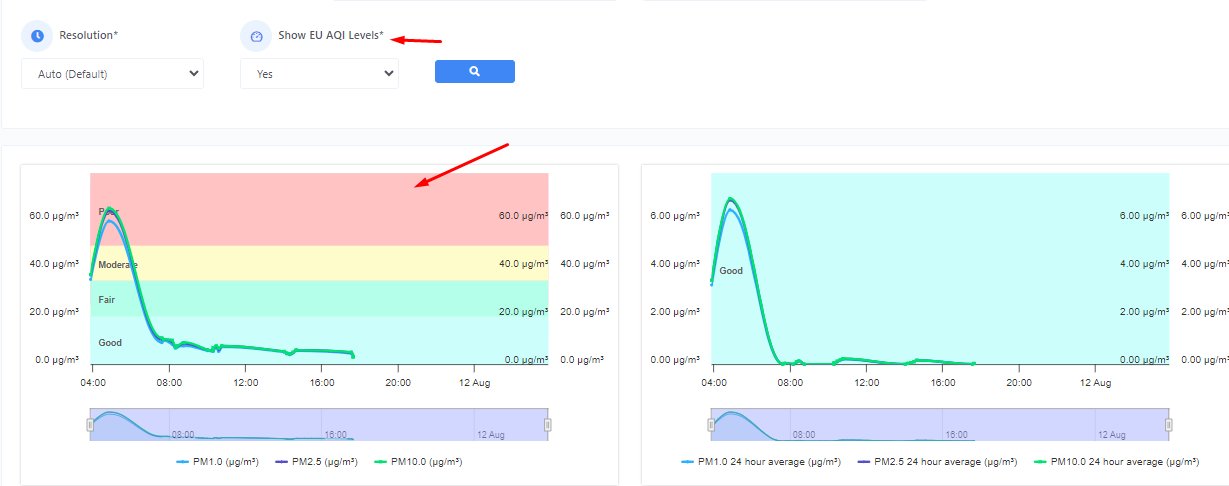Screen dimensions: 1229x486
Task: Click left handle of left chart range slider
Action: click(90, 425)
